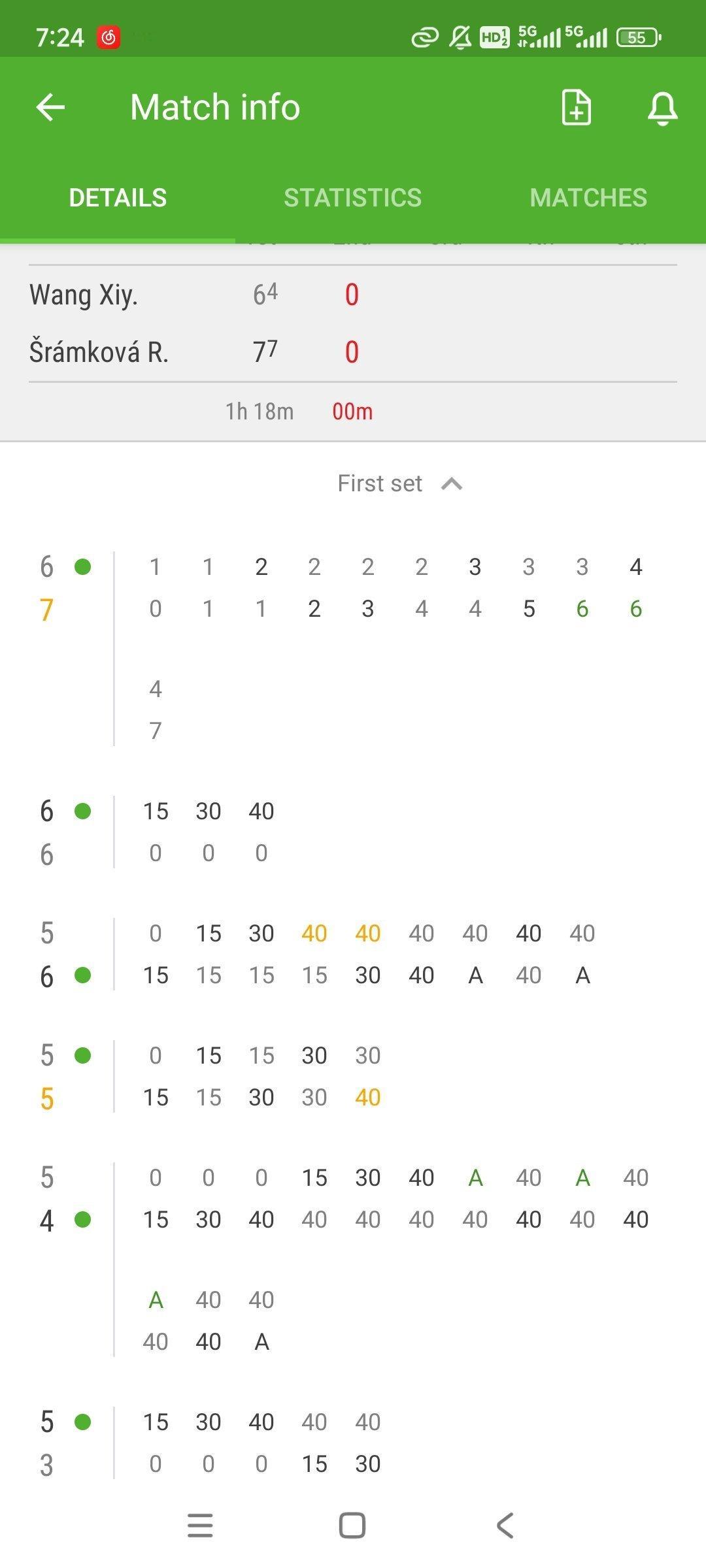Switch to the STATISTICS tab
706x1568 pixels.
[x=353, y=198]
